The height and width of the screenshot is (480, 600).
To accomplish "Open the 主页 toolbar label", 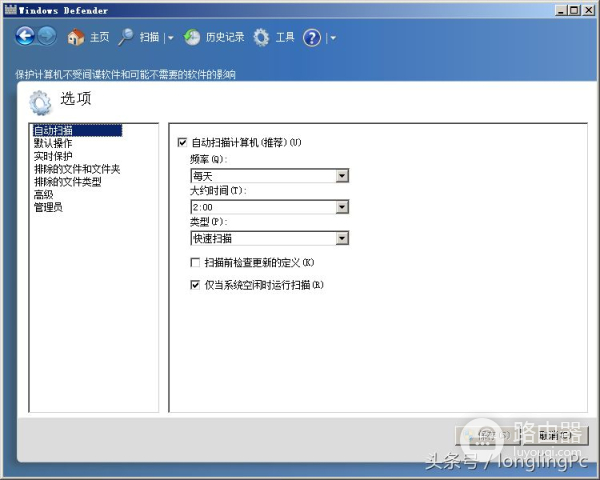I will 99,37.
